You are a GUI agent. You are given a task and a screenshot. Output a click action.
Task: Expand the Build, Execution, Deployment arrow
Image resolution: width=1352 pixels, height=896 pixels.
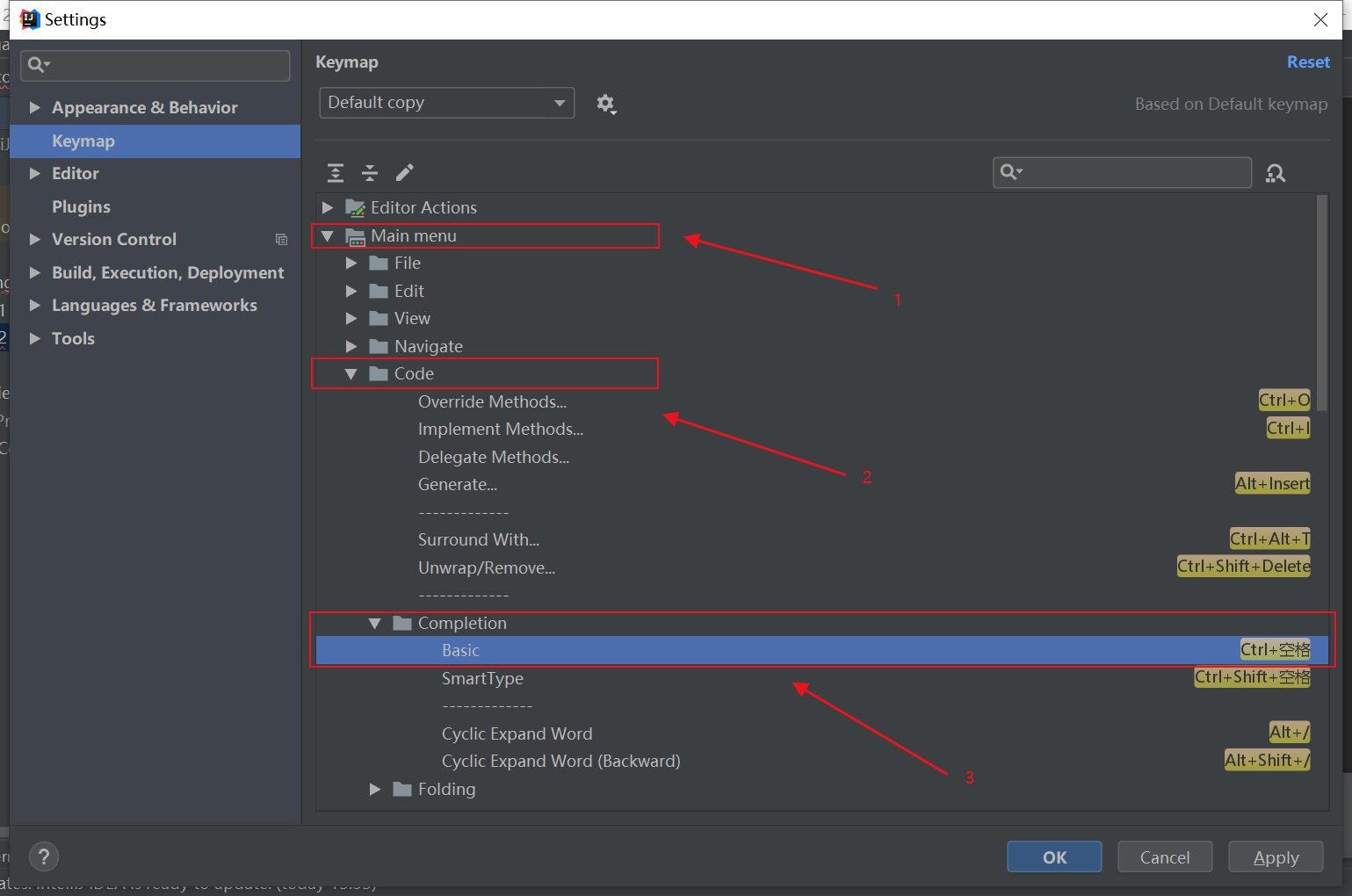click(x=35, y=272)
